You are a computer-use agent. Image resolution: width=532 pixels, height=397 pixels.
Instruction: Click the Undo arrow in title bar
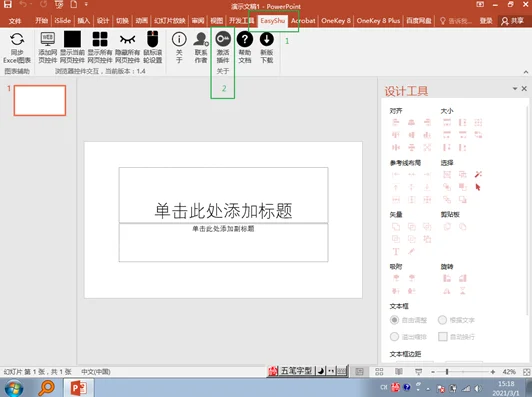[x=23, y=4]
